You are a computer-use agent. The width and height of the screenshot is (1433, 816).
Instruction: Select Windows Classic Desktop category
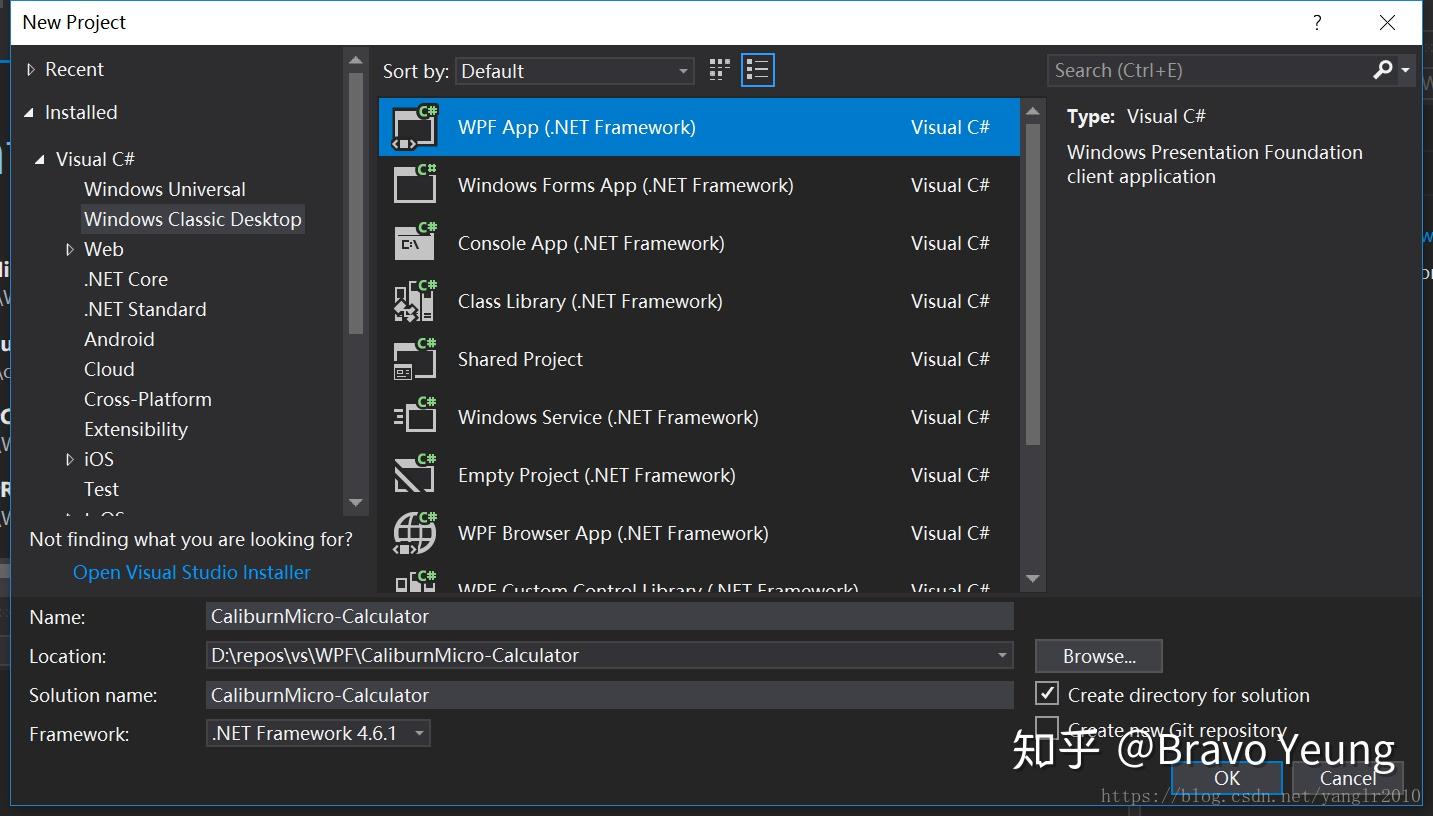tap(193, 219)
